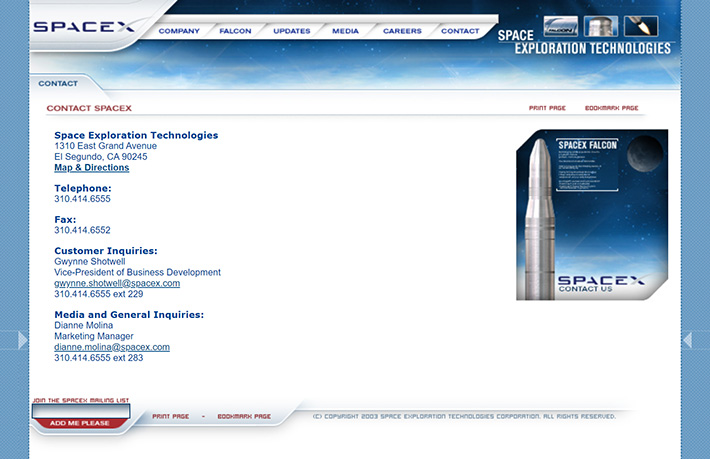Click footer Bookmark Page link

[244, 416]
